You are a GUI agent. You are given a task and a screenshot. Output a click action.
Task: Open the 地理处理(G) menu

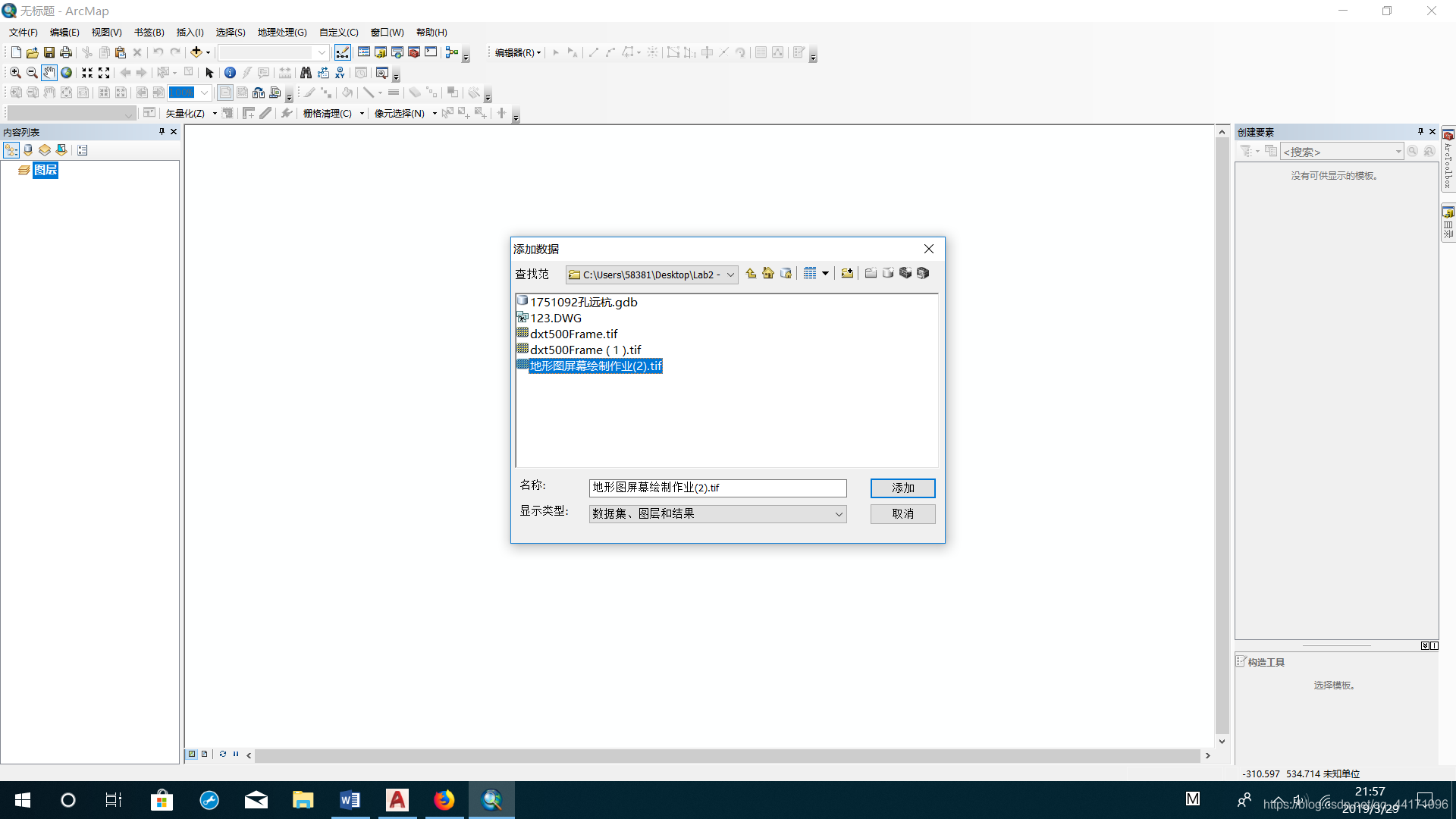(x=282, y=33)
